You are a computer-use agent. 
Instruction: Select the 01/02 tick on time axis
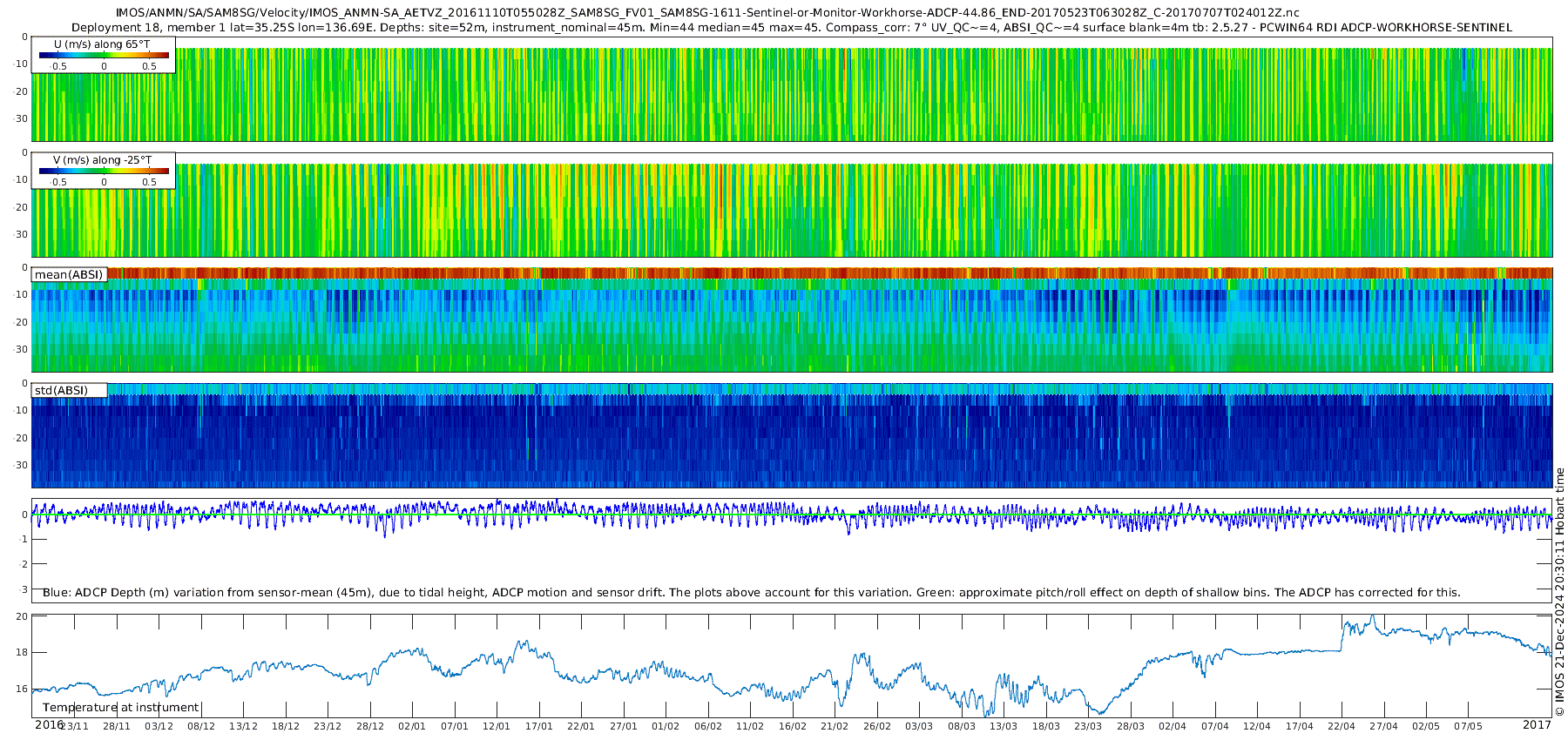(x=666, y=726)
